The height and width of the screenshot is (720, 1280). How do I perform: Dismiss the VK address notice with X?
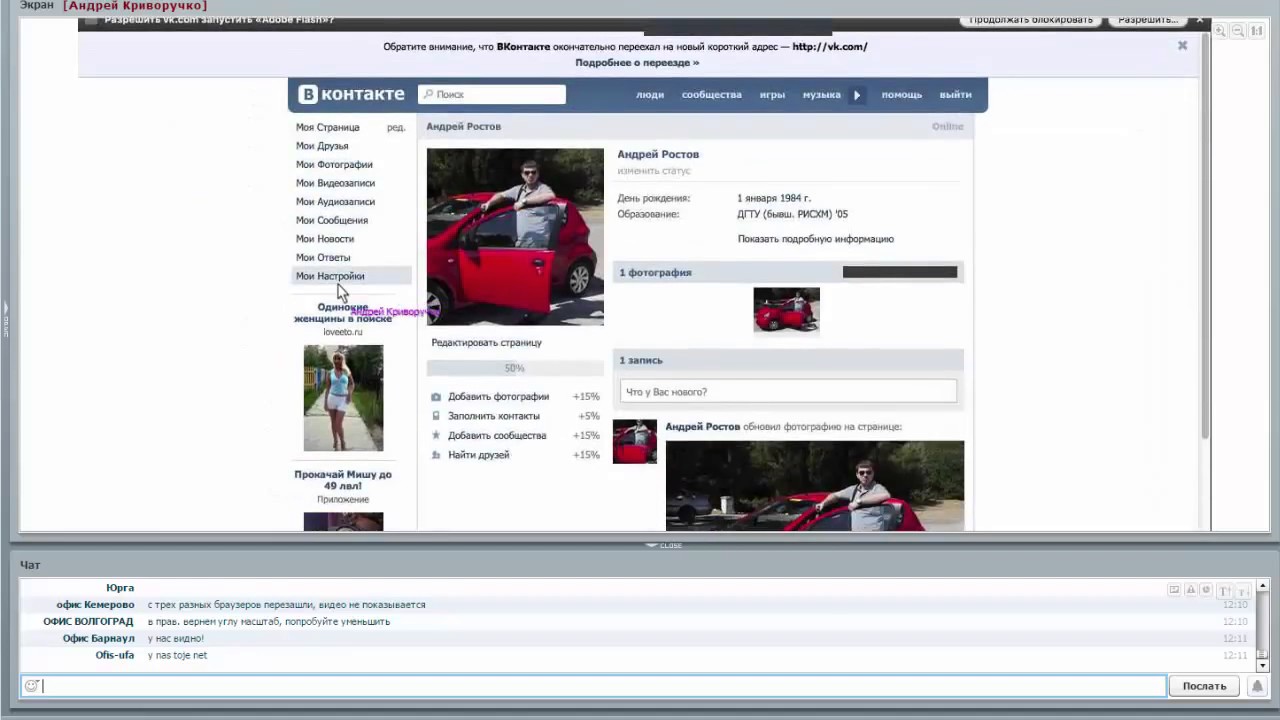[x=1182, y=45]
